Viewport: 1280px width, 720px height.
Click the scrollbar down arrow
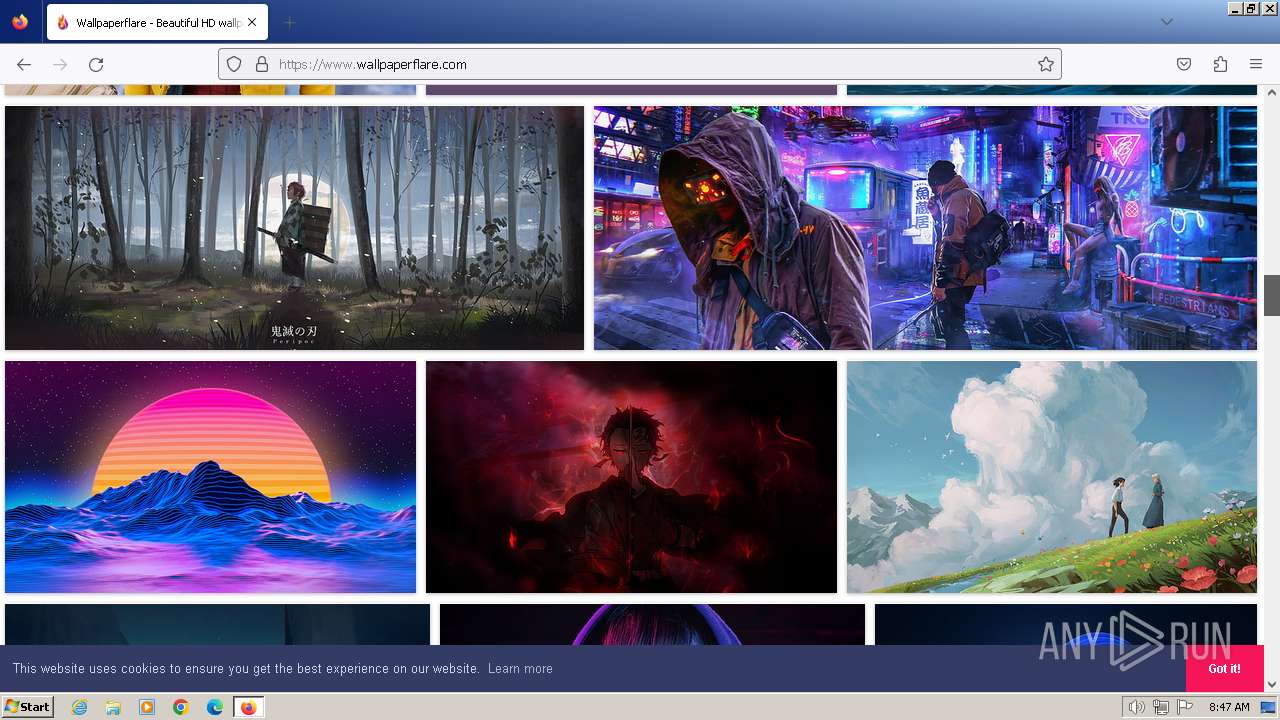coord(1272,685)
